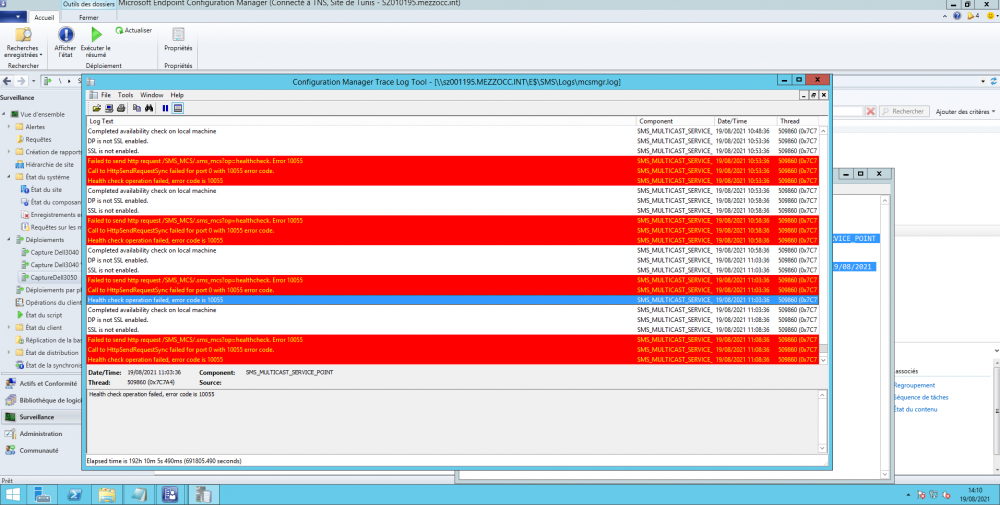Click the Windows Start button

(x=12, y=495)
